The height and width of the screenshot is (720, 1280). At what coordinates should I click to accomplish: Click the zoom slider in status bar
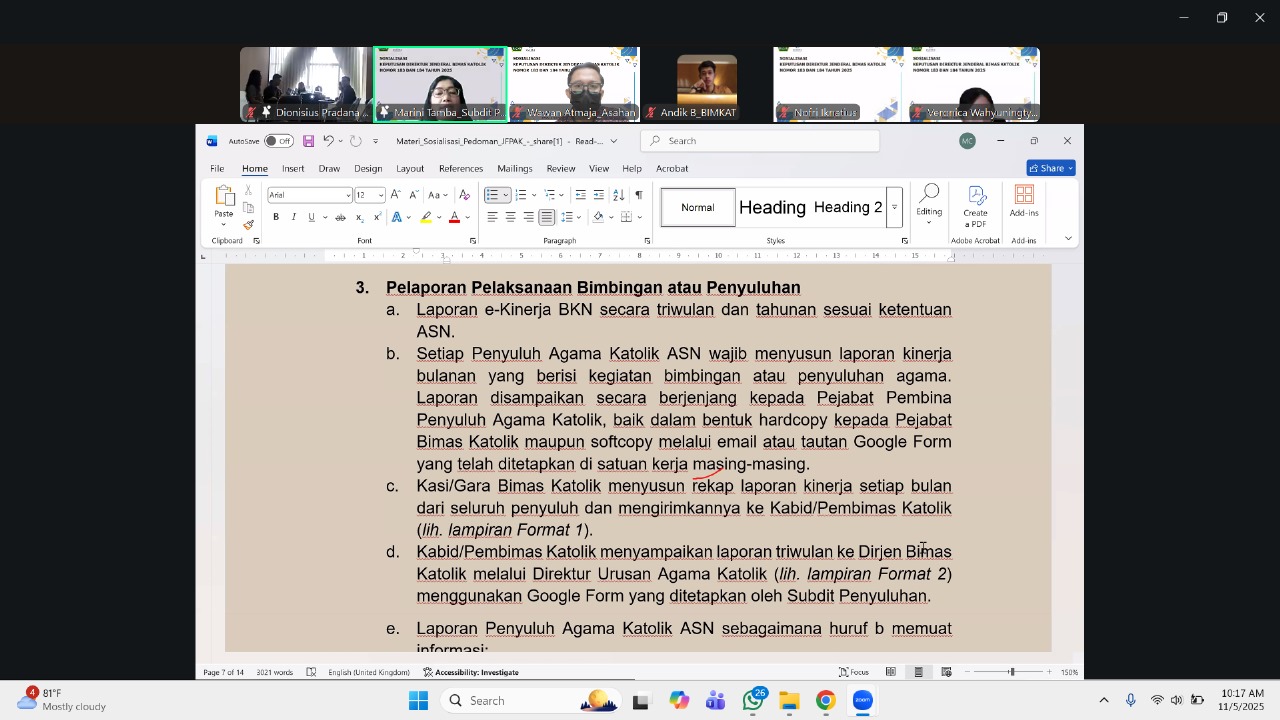click(1011, 672)
